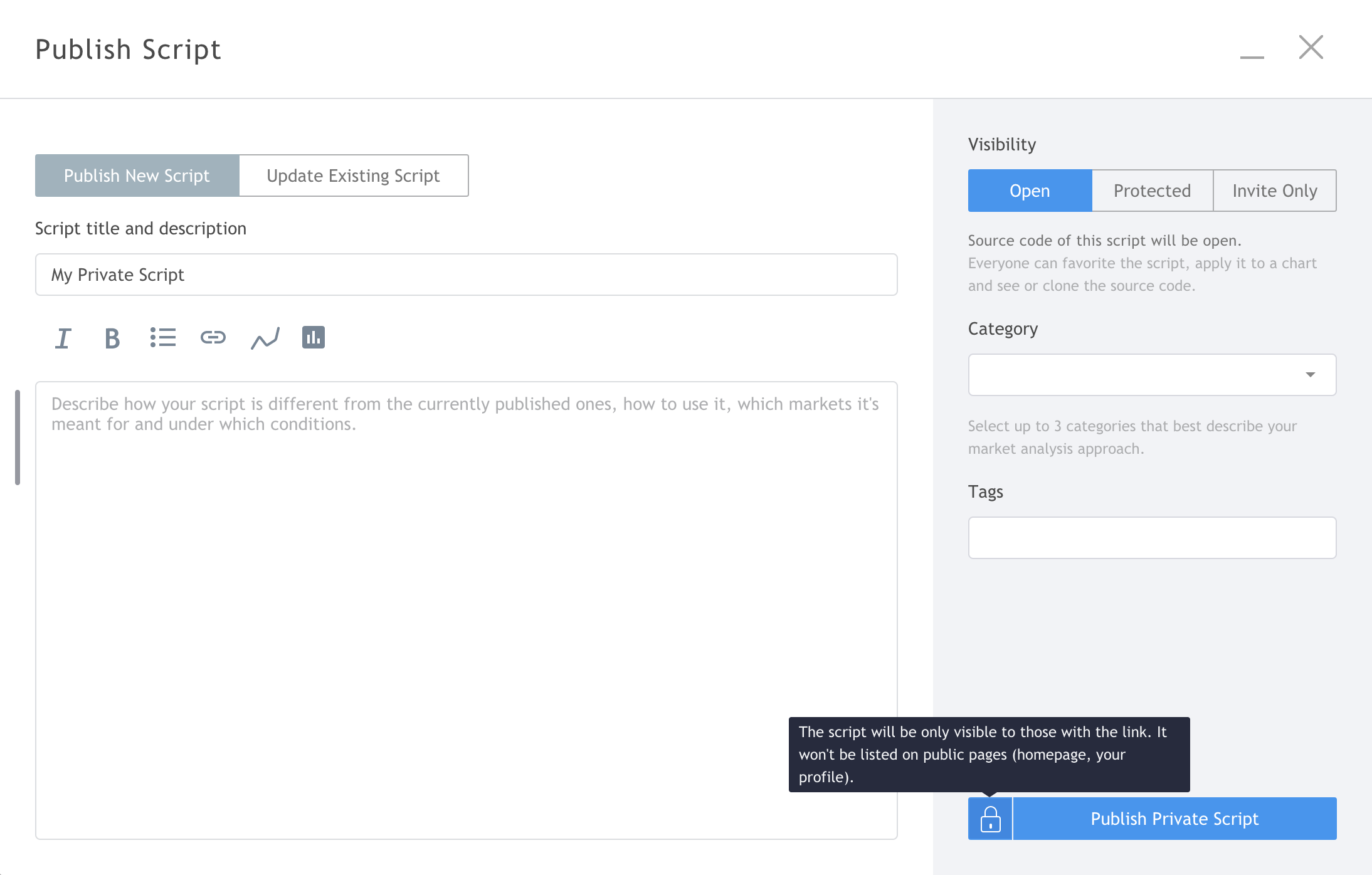
Task: Toggle bold formatting icon
Action: pos(112,338)
